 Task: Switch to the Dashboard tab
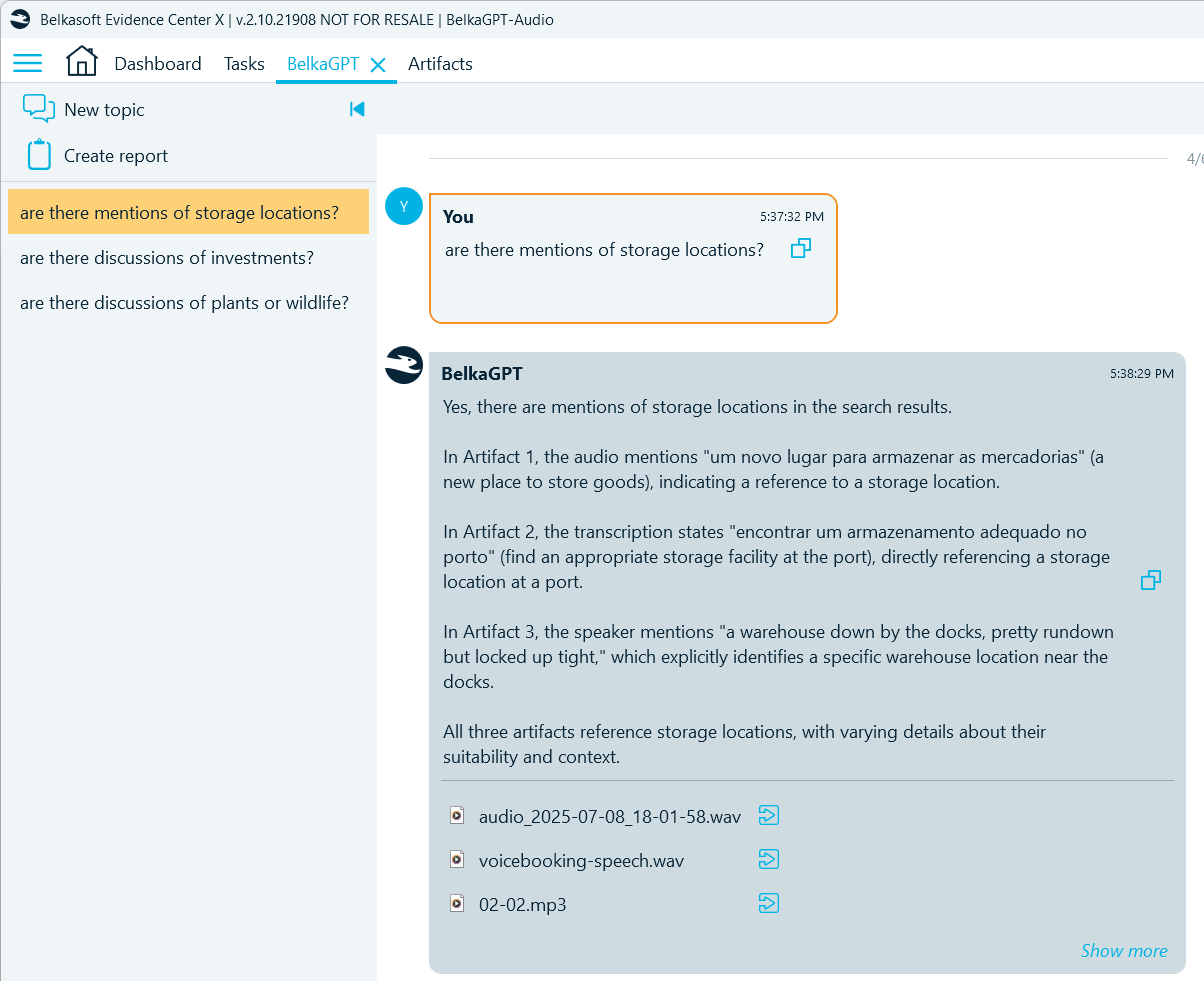158,64
